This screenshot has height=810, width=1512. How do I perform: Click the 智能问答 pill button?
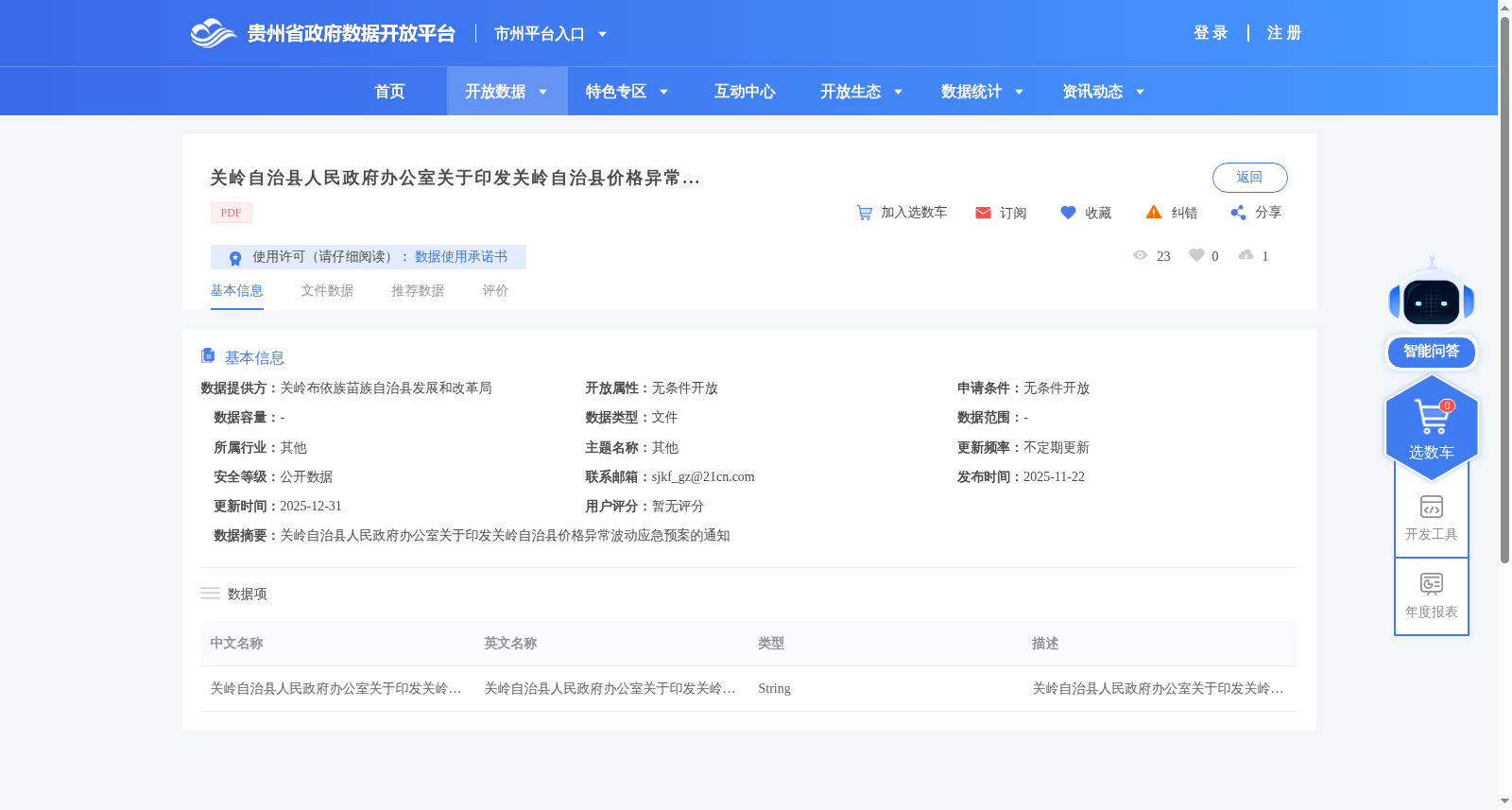tap(1432, 352)
